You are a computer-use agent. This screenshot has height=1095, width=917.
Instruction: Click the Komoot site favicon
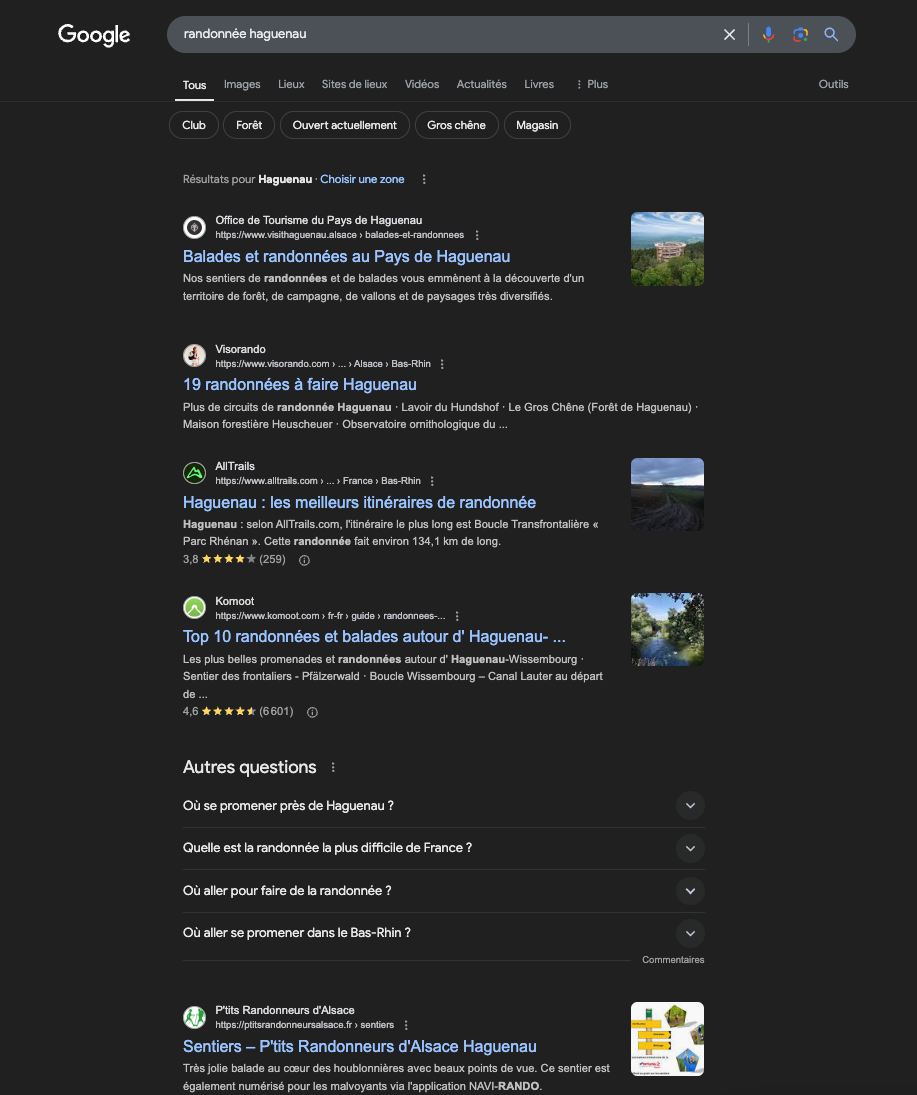[x=194, y=608]
